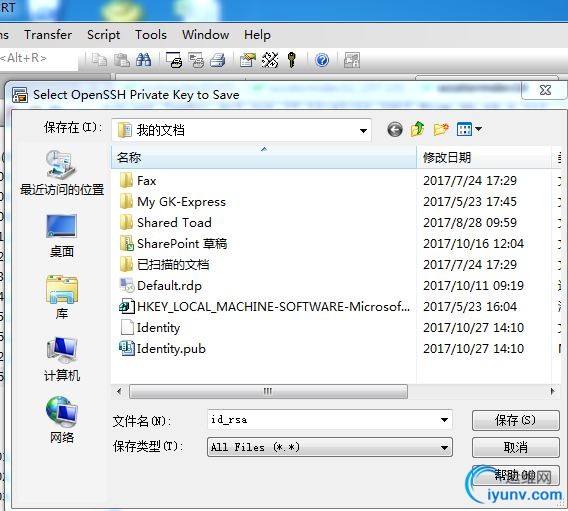Image resolution: width=568 pixels, height=511 pixels.
Task: Click the printer icon in toolbar
Action: [218, 60]
